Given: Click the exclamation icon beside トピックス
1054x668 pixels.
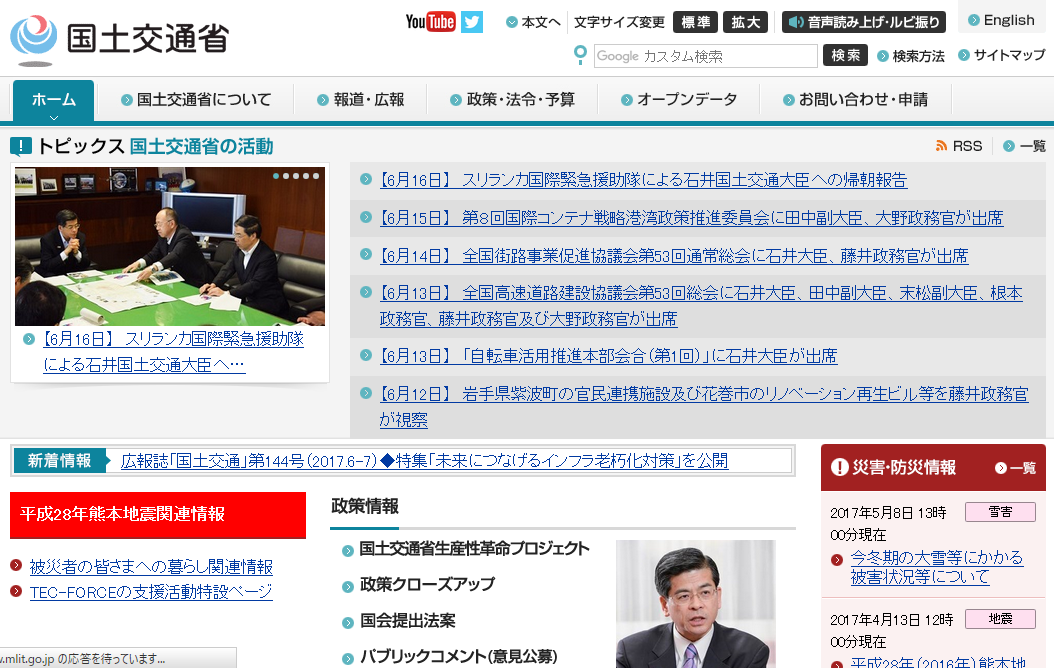Looking at the screenshot, I should point(20,144).
